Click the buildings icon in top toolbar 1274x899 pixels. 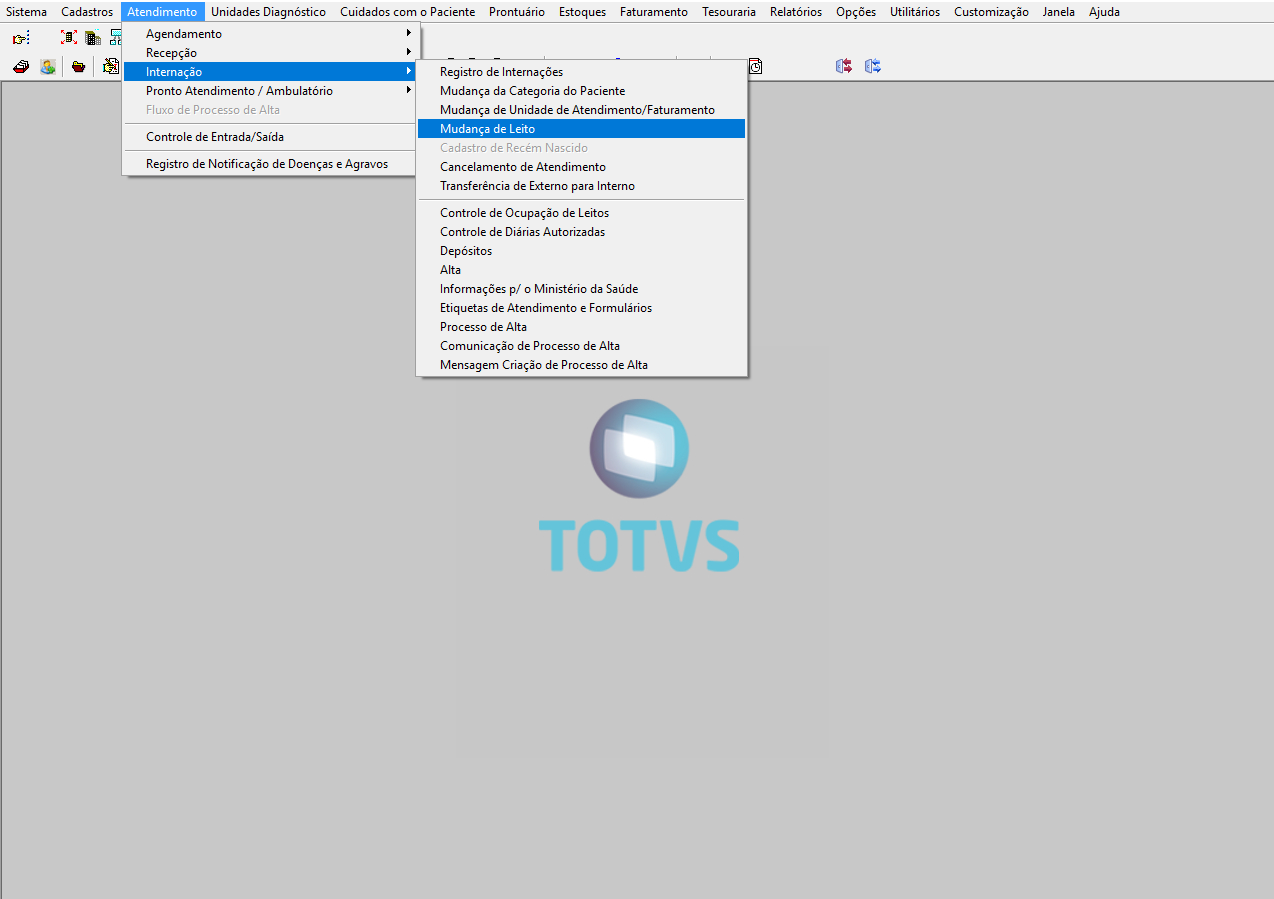(93, 37)
